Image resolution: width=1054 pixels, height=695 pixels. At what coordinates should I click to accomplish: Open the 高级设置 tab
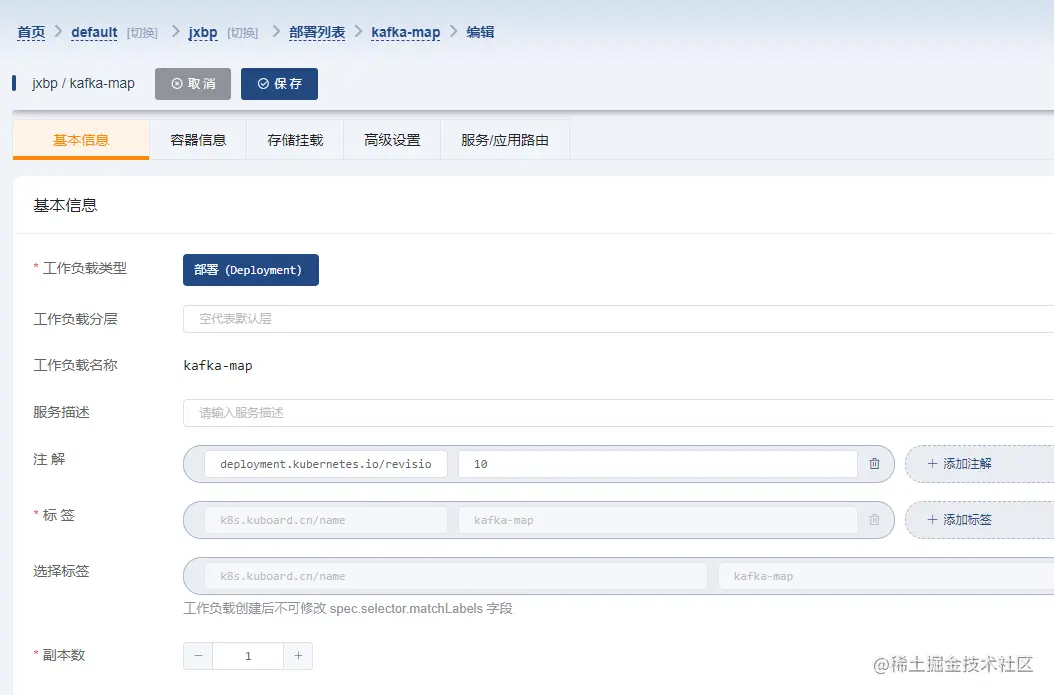pyautogui.click(x=392, y=140)
